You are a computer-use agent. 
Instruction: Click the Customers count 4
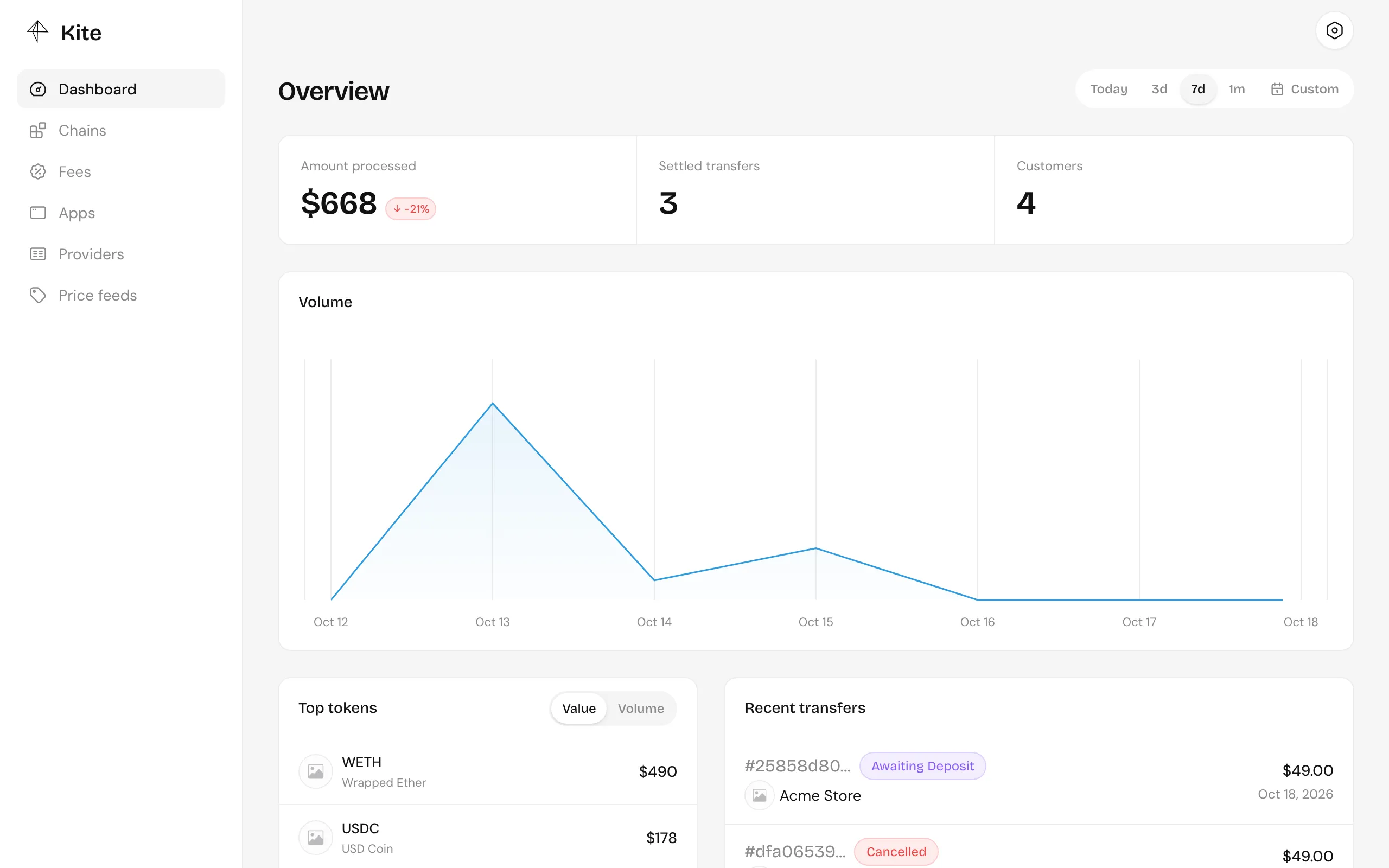(1026, 203)
